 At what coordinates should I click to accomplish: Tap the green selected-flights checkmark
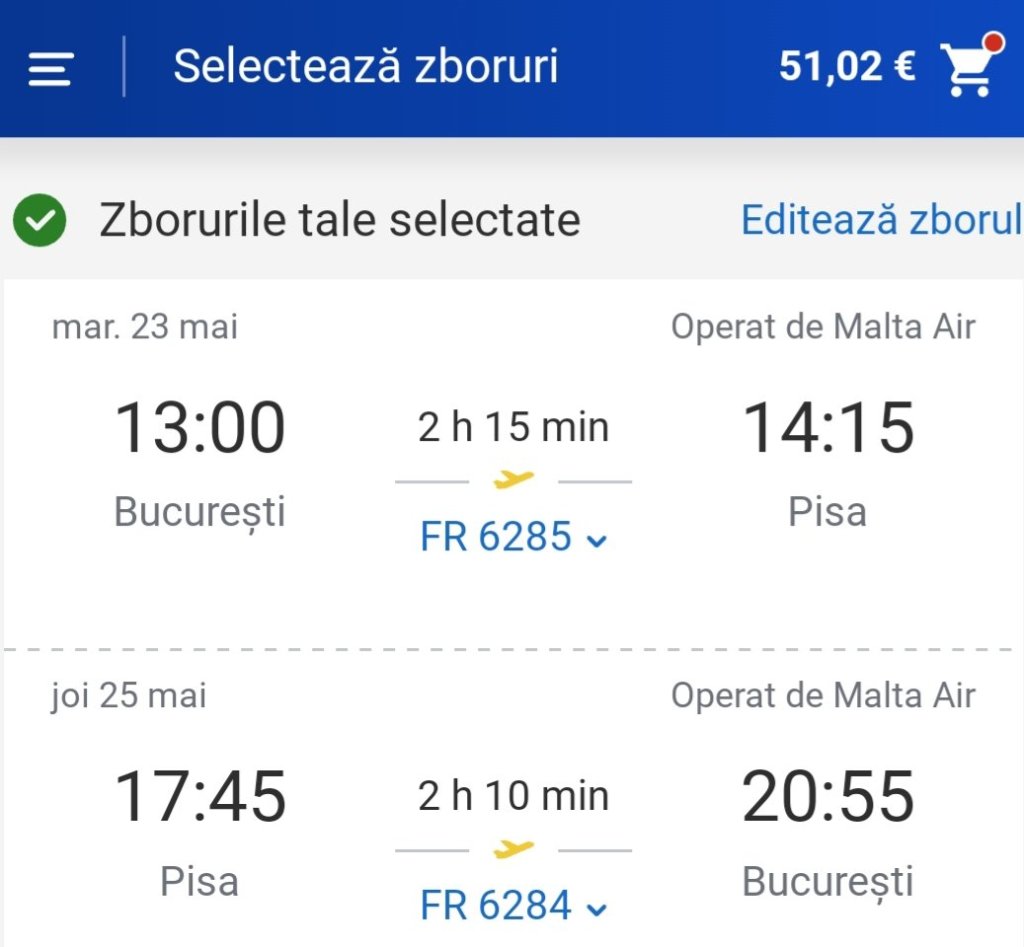pos(40,221)
